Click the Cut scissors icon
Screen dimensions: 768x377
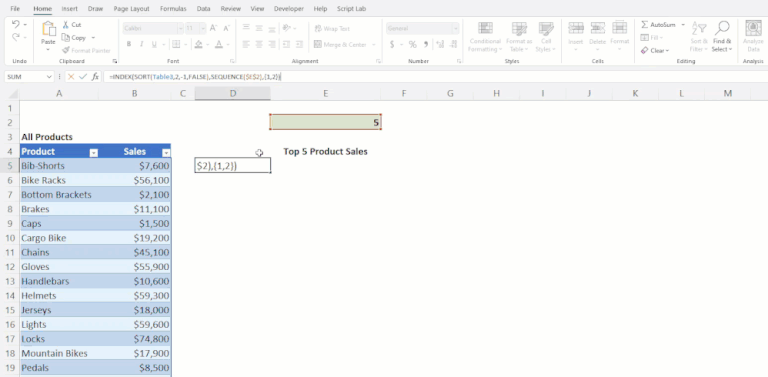[x=66, y=24]
